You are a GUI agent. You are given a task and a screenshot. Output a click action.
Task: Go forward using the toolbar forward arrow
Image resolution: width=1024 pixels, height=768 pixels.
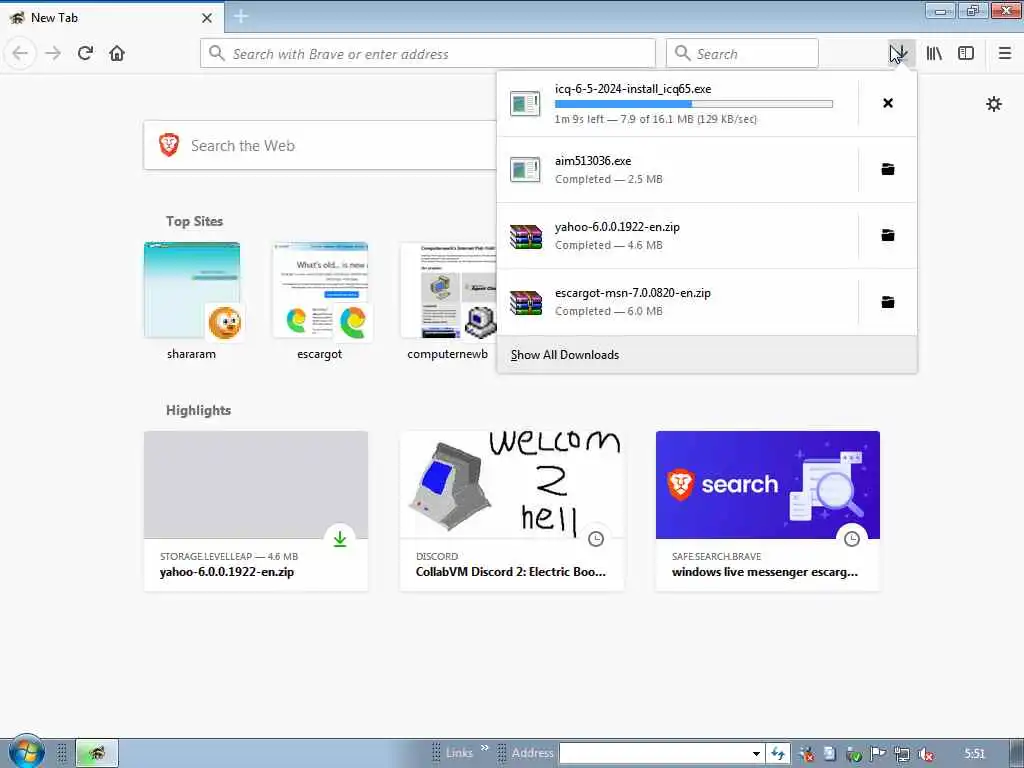[53, 53]
